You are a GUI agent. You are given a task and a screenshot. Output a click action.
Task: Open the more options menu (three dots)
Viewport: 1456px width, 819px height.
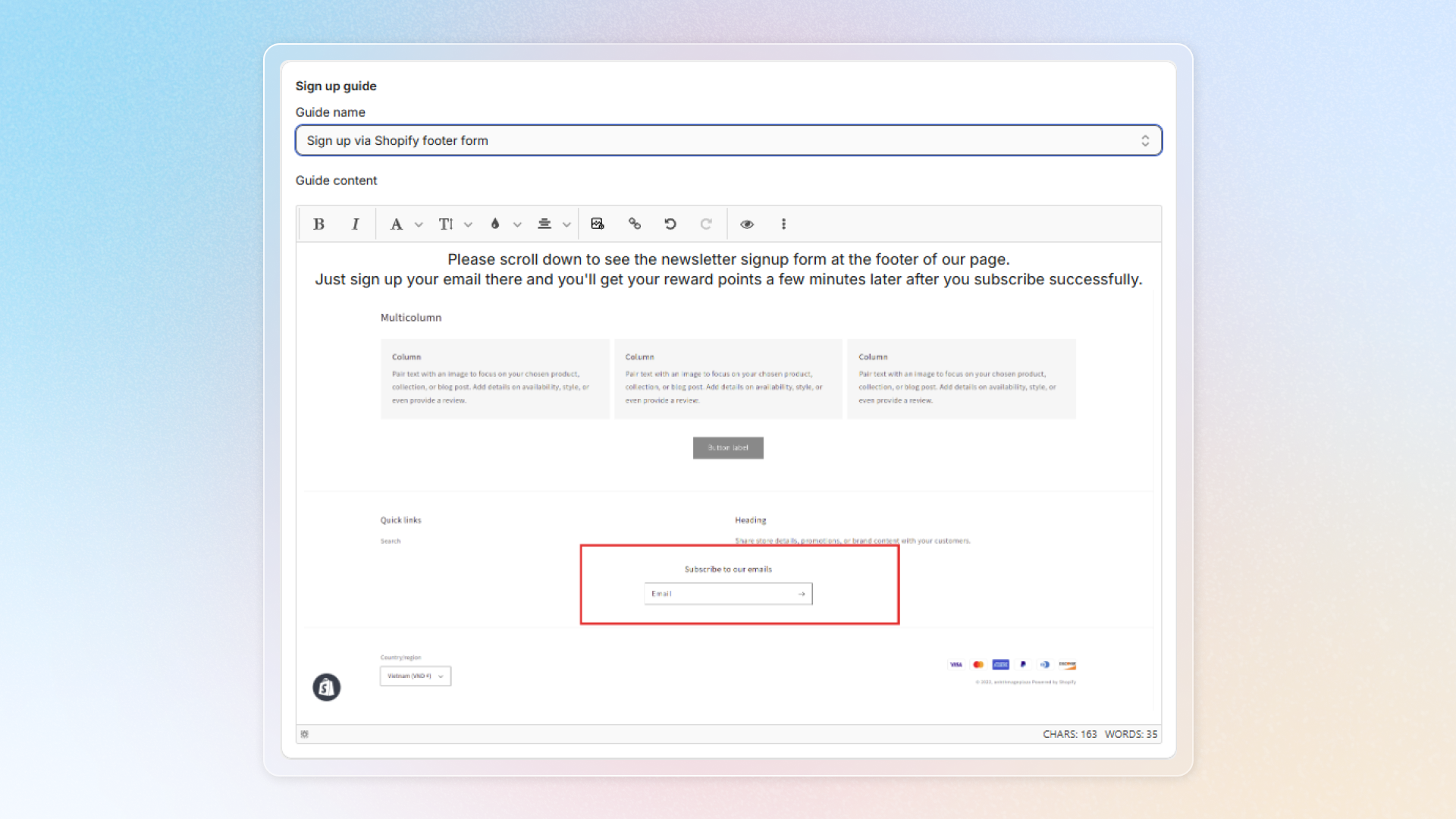point(783,224)
